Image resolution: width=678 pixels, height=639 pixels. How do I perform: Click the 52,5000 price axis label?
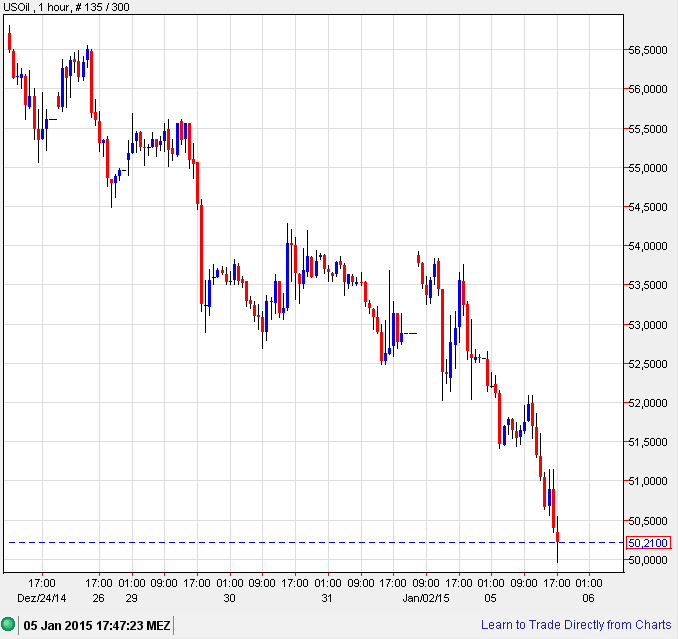point(648,364)
